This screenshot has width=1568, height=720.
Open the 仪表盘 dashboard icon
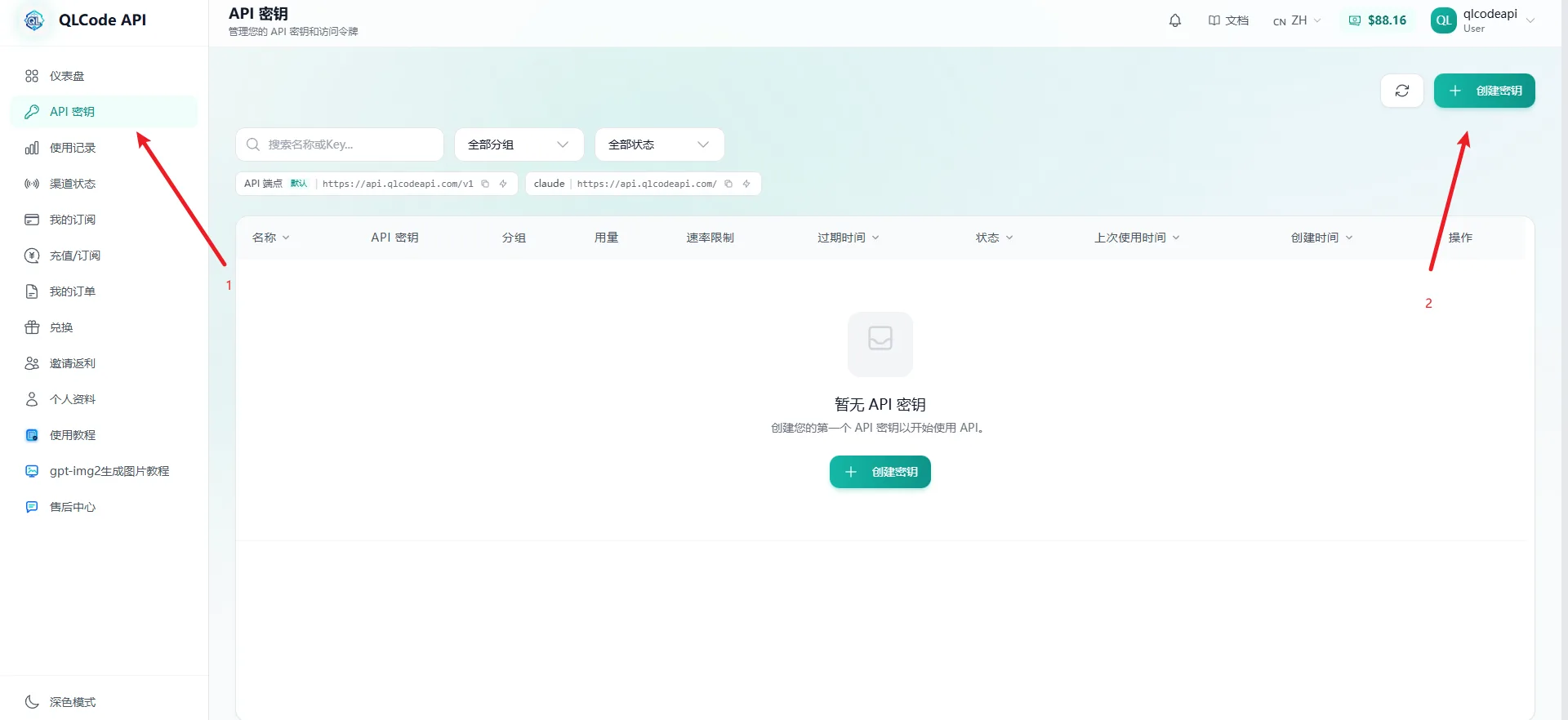[x=32, y=76]
